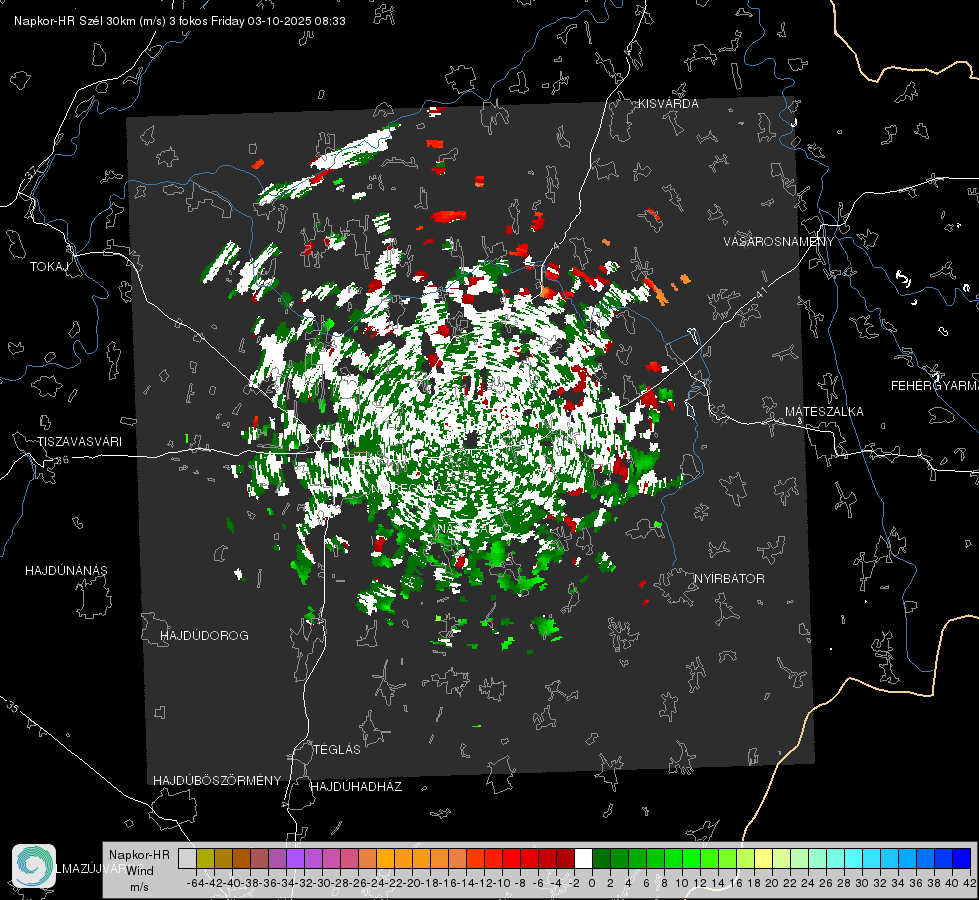Select the cyan swatch between 28 and 30

click(x=853, y=858)
